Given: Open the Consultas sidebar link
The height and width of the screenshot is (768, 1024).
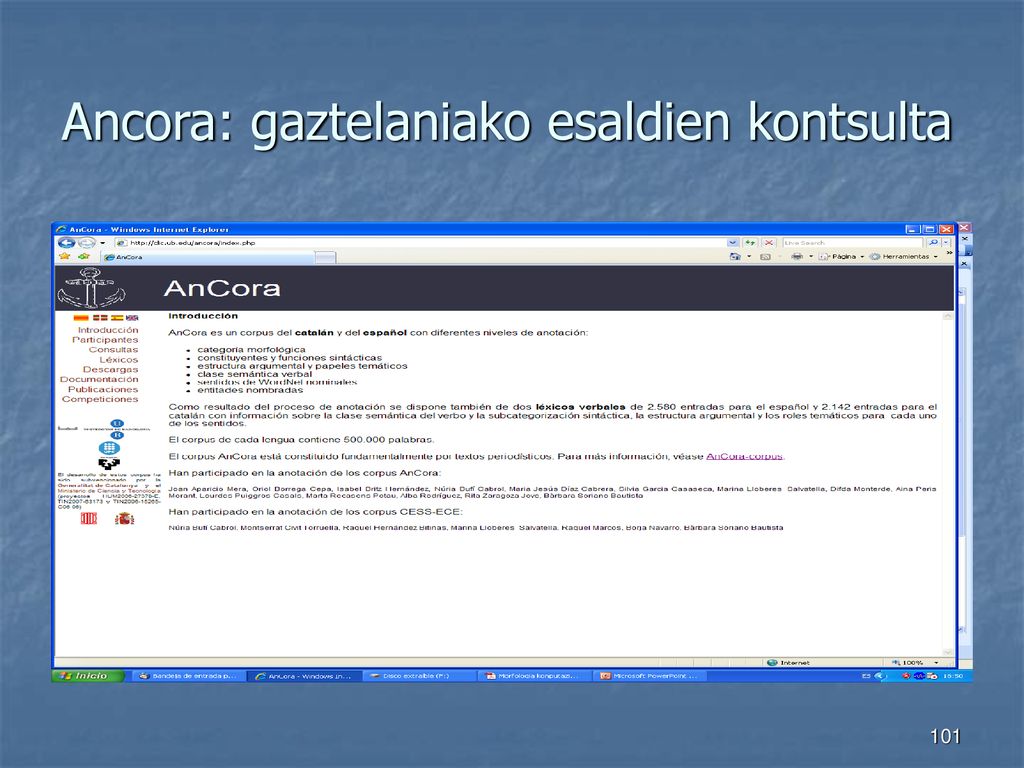Looking at the screenshot, I should 114,349.
